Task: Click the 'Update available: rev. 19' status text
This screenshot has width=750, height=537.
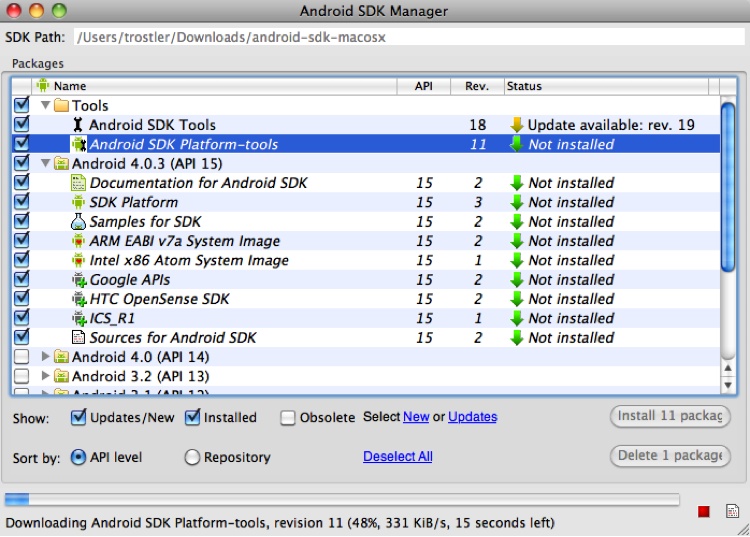Action: pyautogui.click(x=611, y=125)
